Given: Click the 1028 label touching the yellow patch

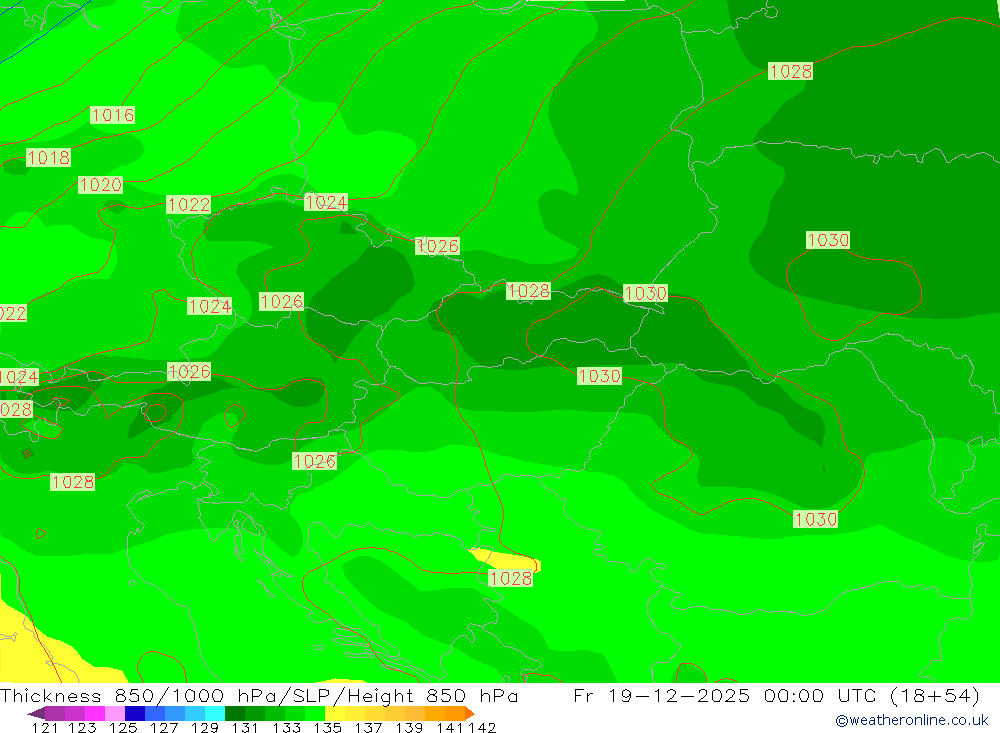Looking at the screenshot, I should pyautogui.click(x=510, y=579).
